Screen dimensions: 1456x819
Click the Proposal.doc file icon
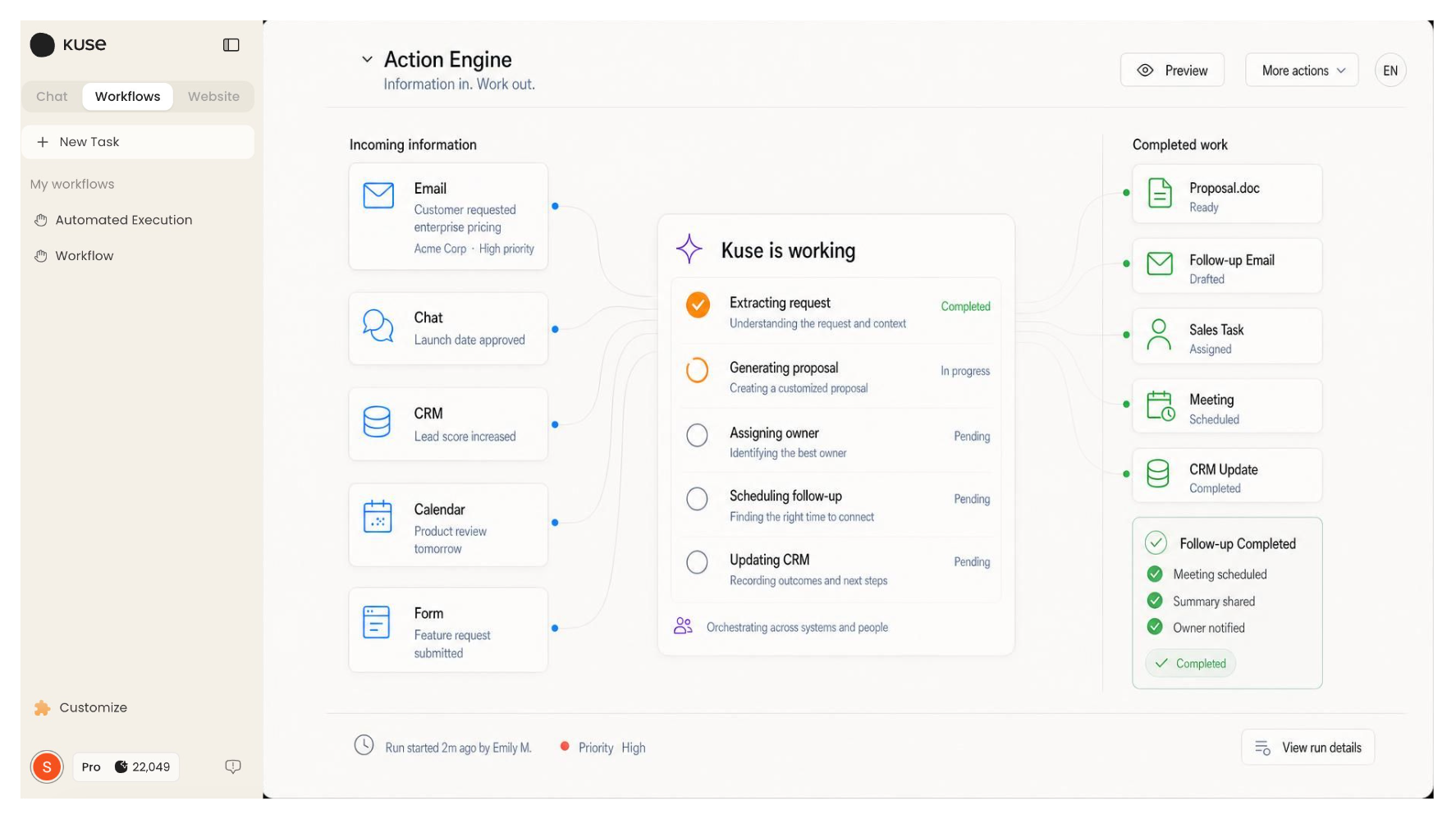pyautogui.click(x=1160, y=194)
